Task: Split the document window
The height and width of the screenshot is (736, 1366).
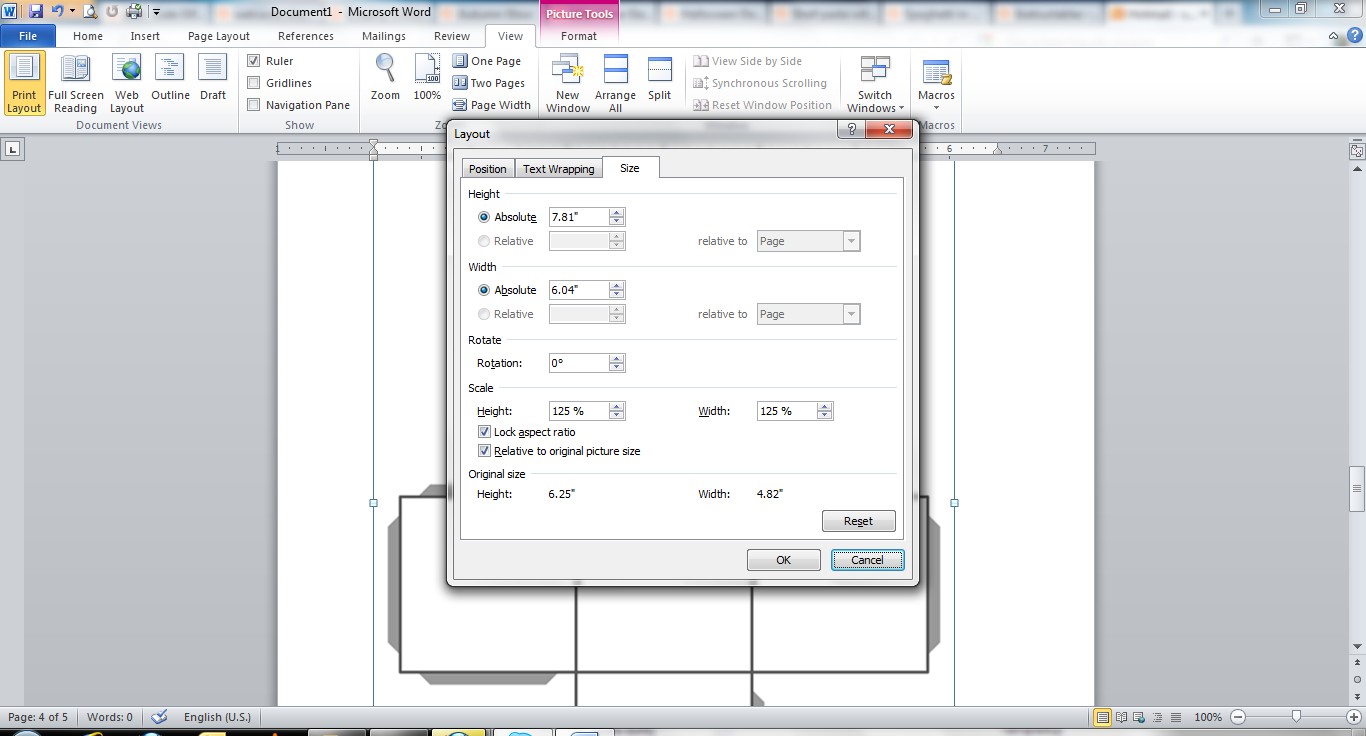Action: pyautogui.click(x=659, y=79)
